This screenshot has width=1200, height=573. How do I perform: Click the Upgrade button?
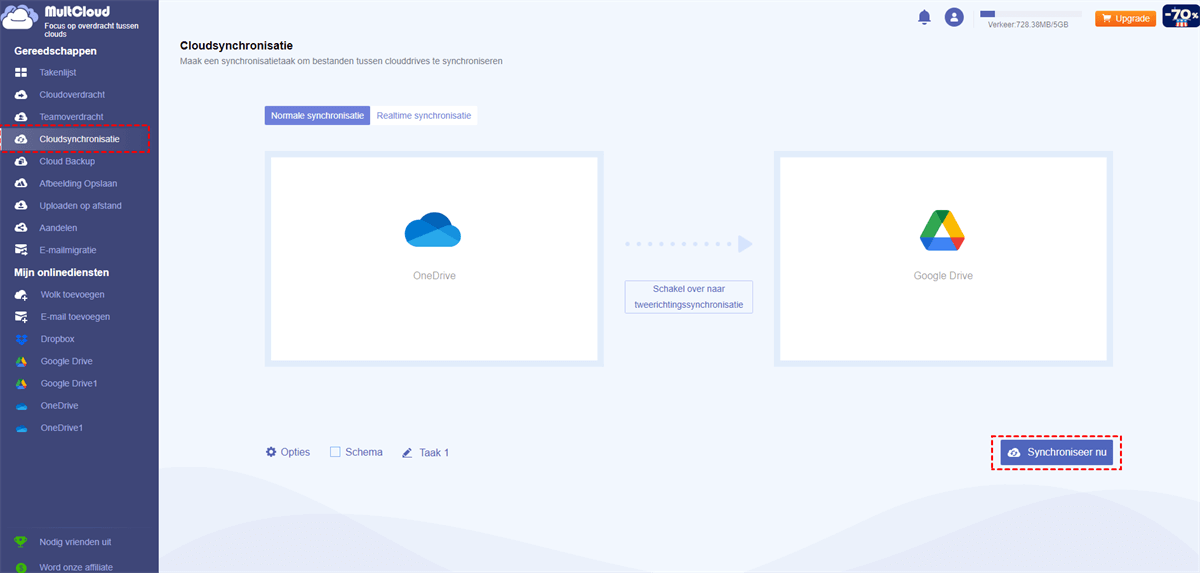(1126, 18)
